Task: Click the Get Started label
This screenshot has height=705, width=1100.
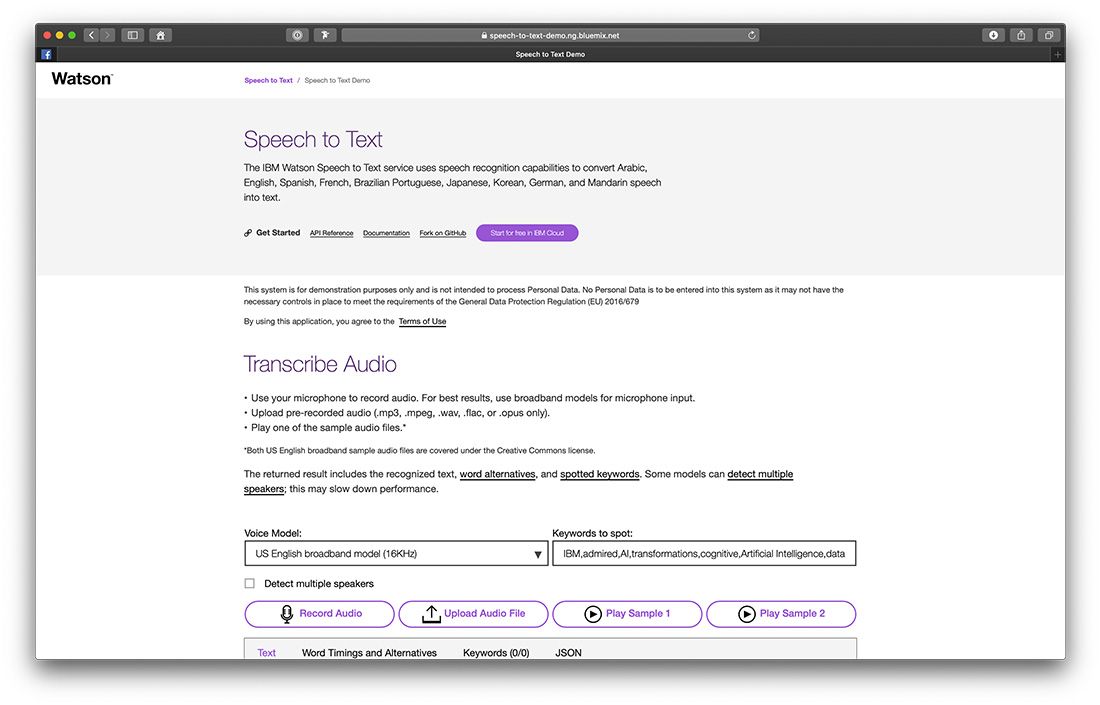Action: point(278,233)
